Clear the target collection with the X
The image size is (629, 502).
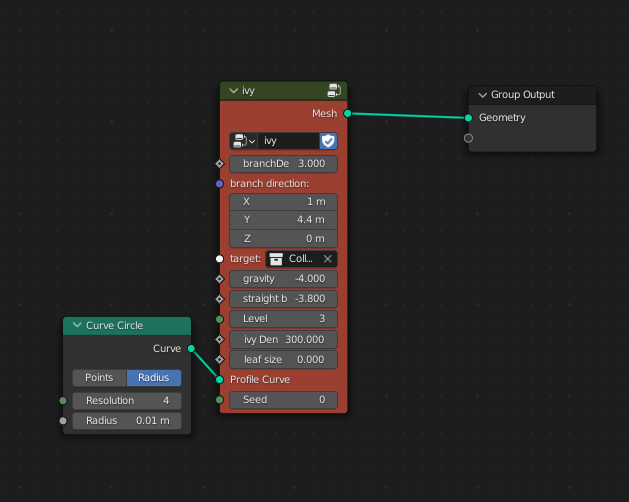click(328, 259)
